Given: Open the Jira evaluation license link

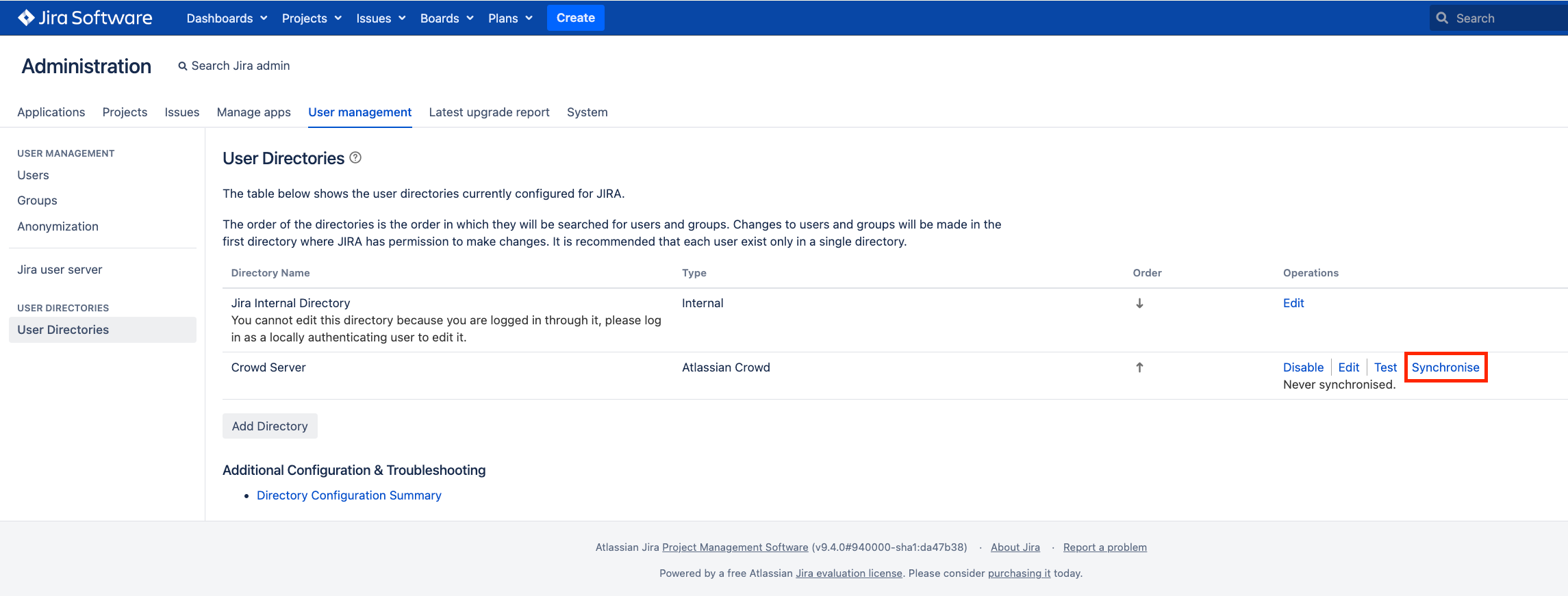Looking at the screenshot, I should tap(848, 573).
